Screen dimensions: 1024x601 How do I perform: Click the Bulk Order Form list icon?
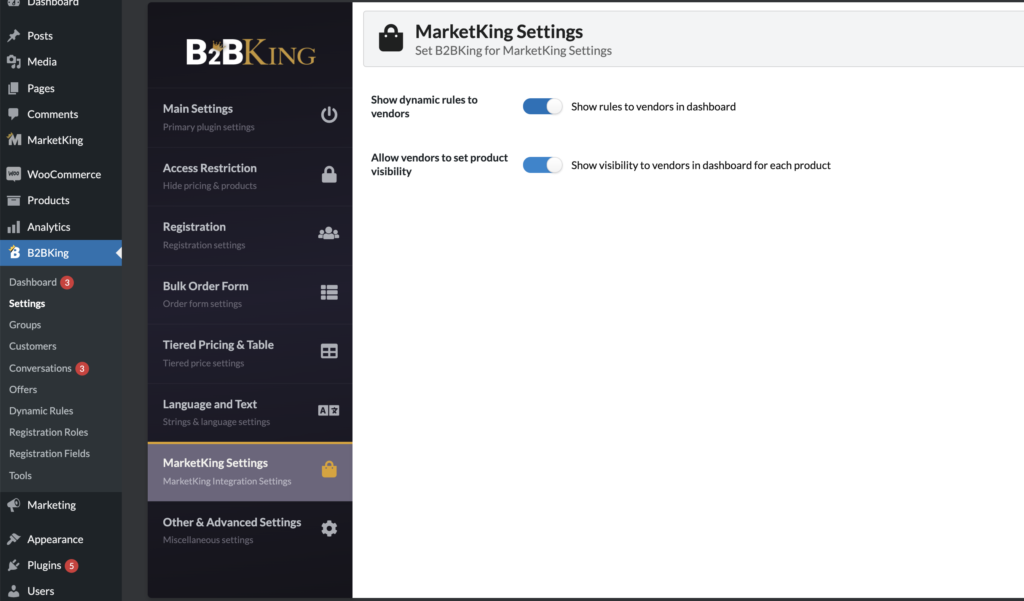click(x=329, y=292)
